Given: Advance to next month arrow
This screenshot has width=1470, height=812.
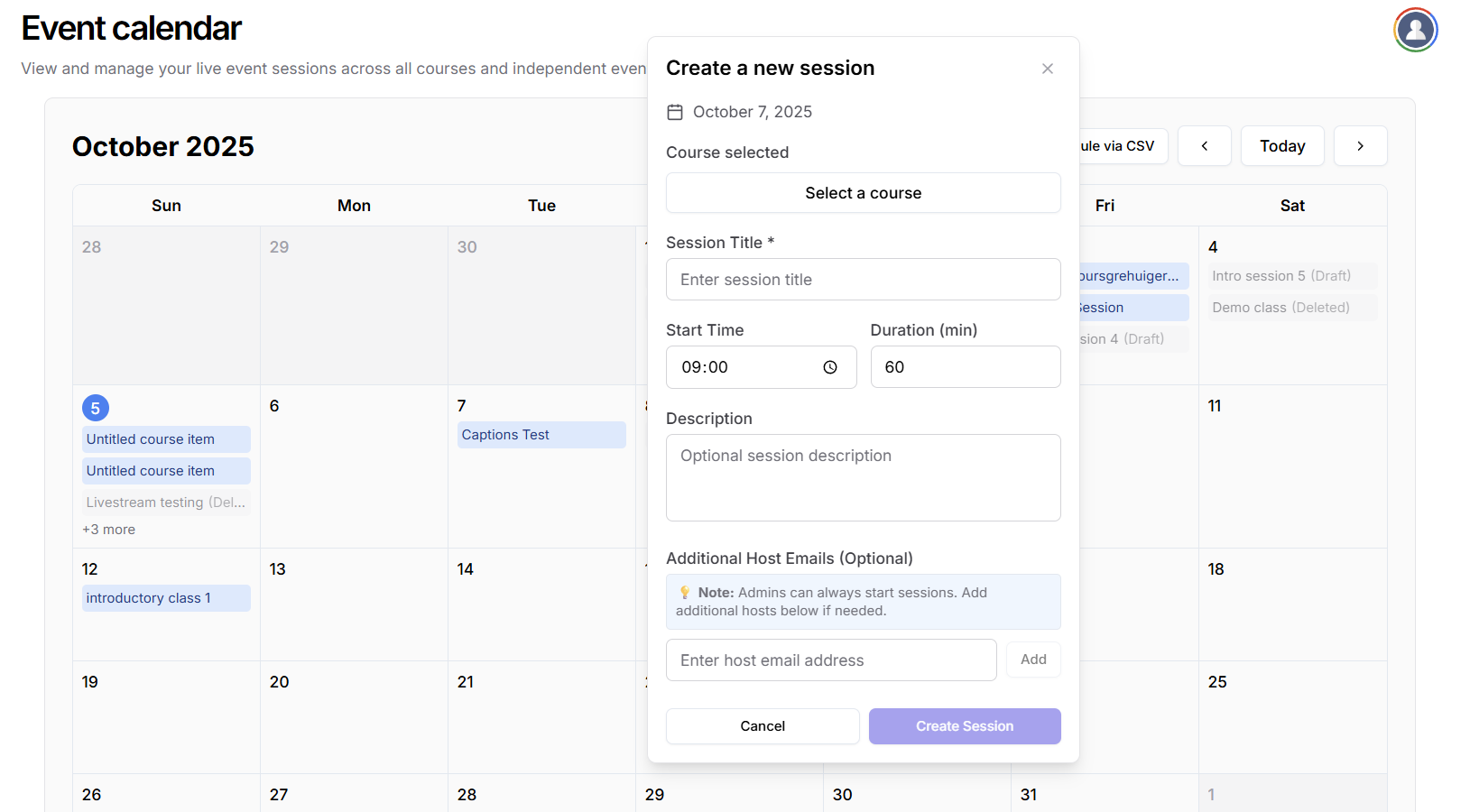Looking at the screenshot, I should pyautogui.click(x=1360, y=146).
